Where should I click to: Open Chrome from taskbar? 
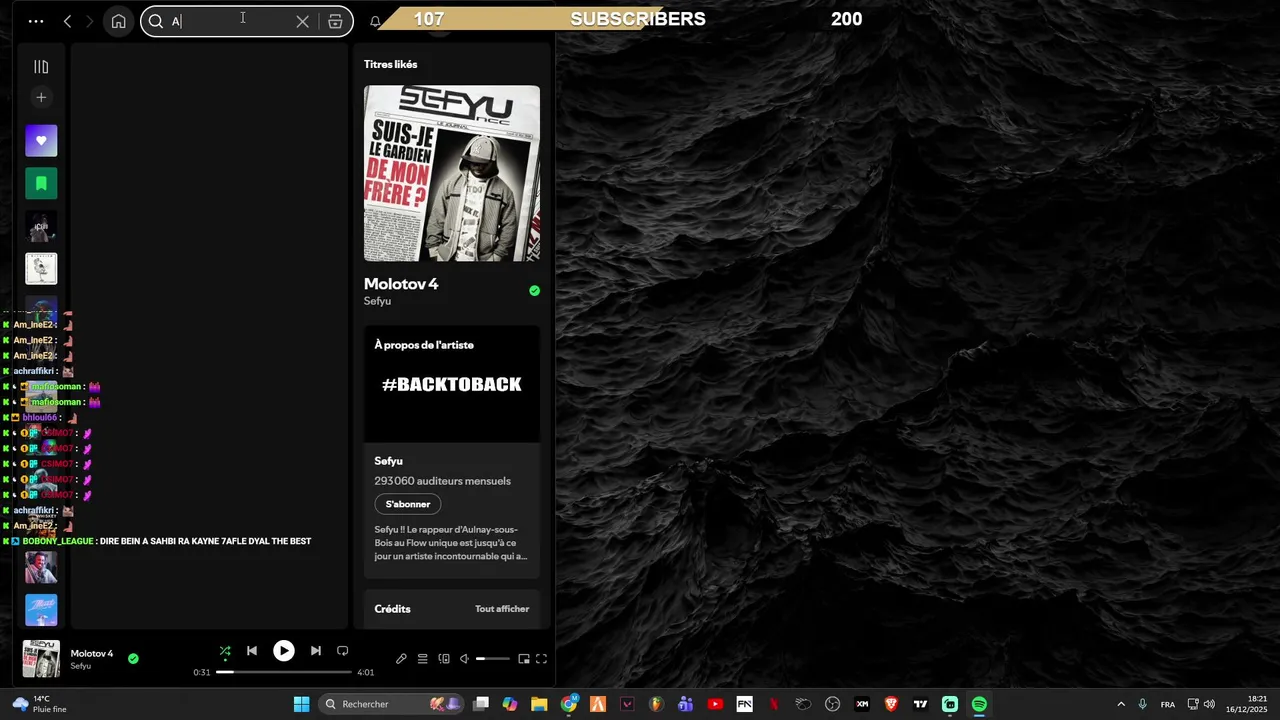[569, 704]
